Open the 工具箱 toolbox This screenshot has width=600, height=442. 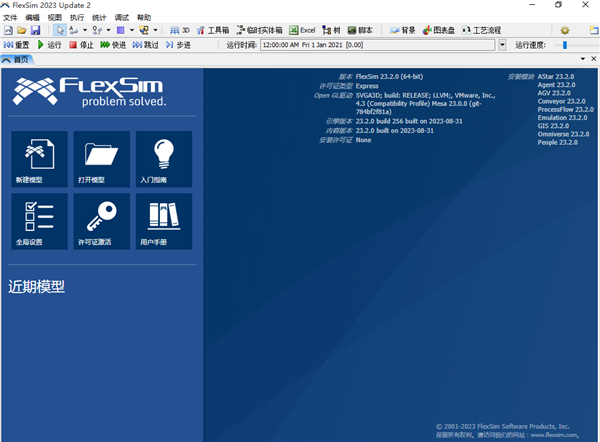click(218, 31)
